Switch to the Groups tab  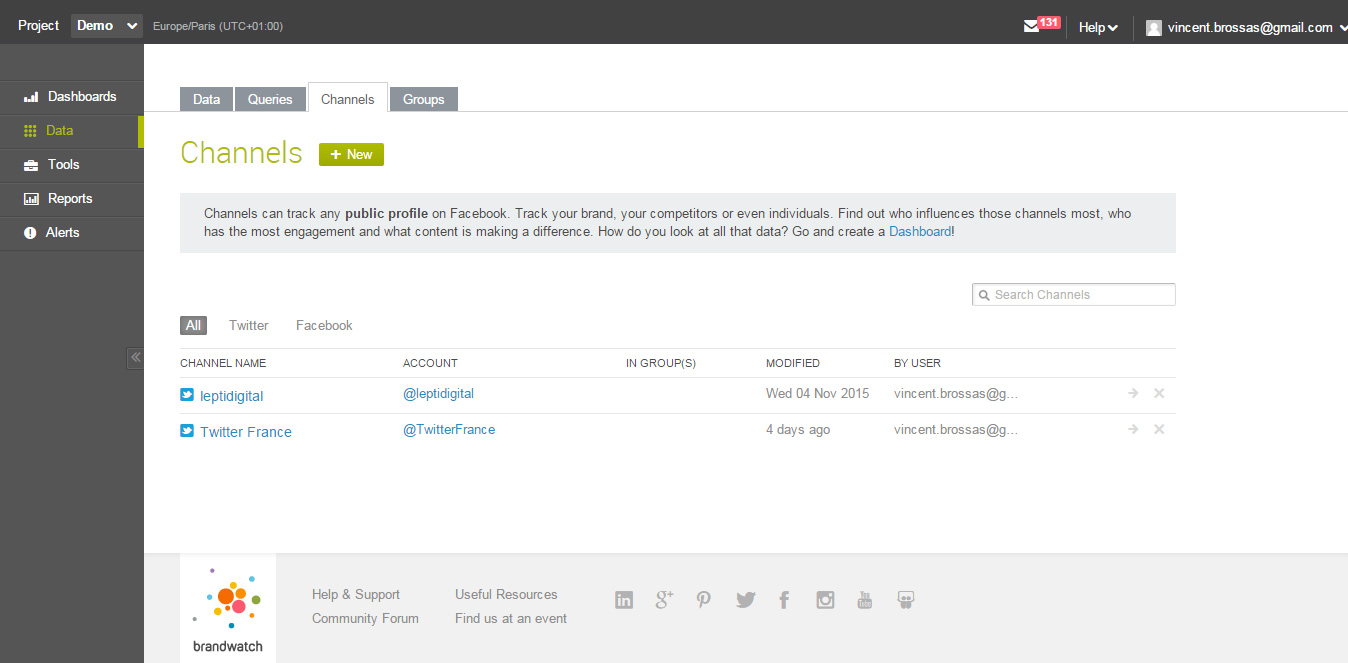tap(424, 99)
